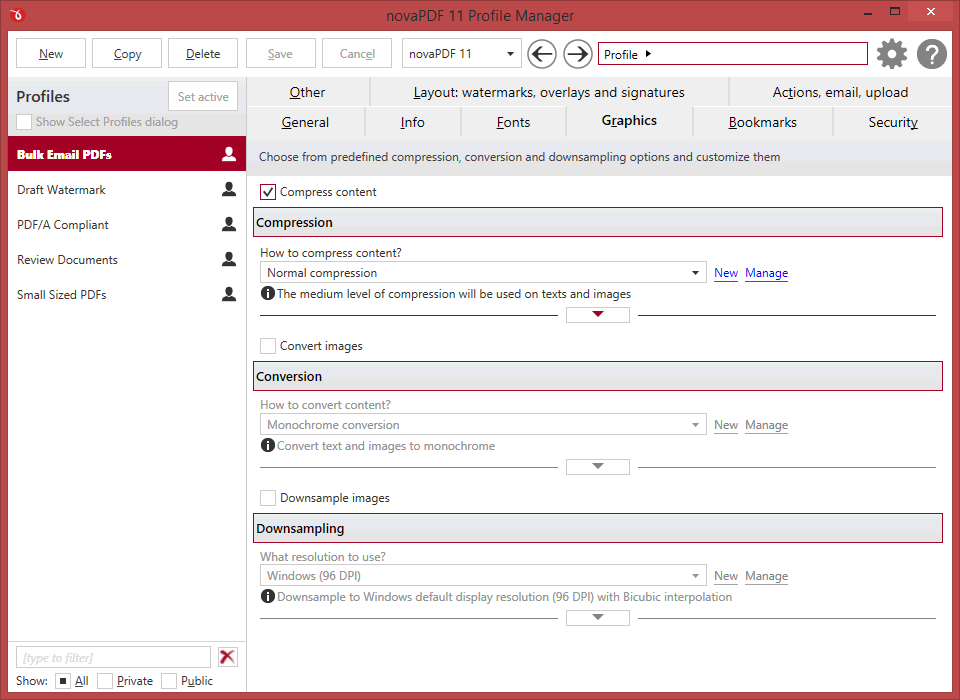Screen dimensions: 960x700
Task: Click the forward arrow navigation icon
Action: click(x=577, y=54)
